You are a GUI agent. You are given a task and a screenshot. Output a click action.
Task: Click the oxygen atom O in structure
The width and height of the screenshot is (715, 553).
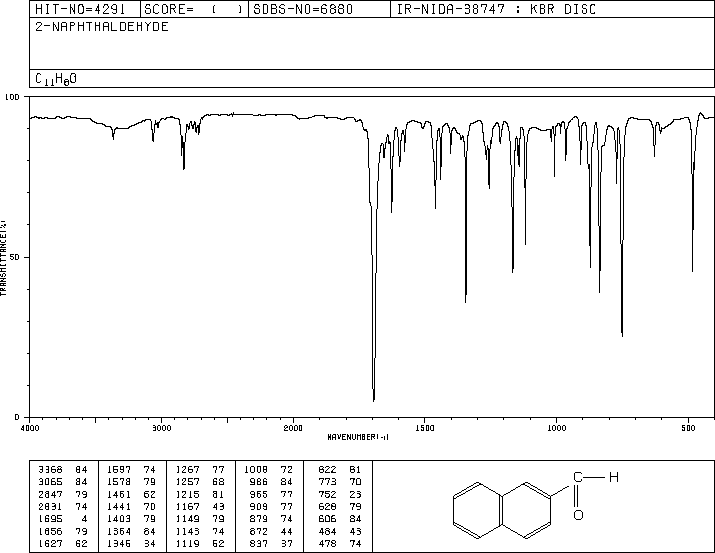pos(578,515)
